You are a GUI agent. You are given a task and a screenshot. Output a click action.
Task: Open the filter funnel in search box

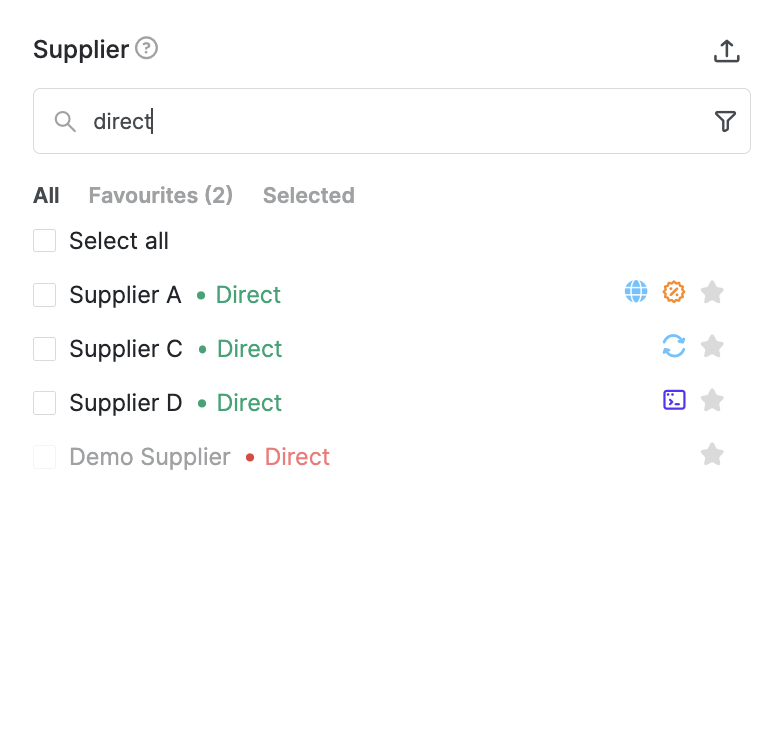point(725,121)
